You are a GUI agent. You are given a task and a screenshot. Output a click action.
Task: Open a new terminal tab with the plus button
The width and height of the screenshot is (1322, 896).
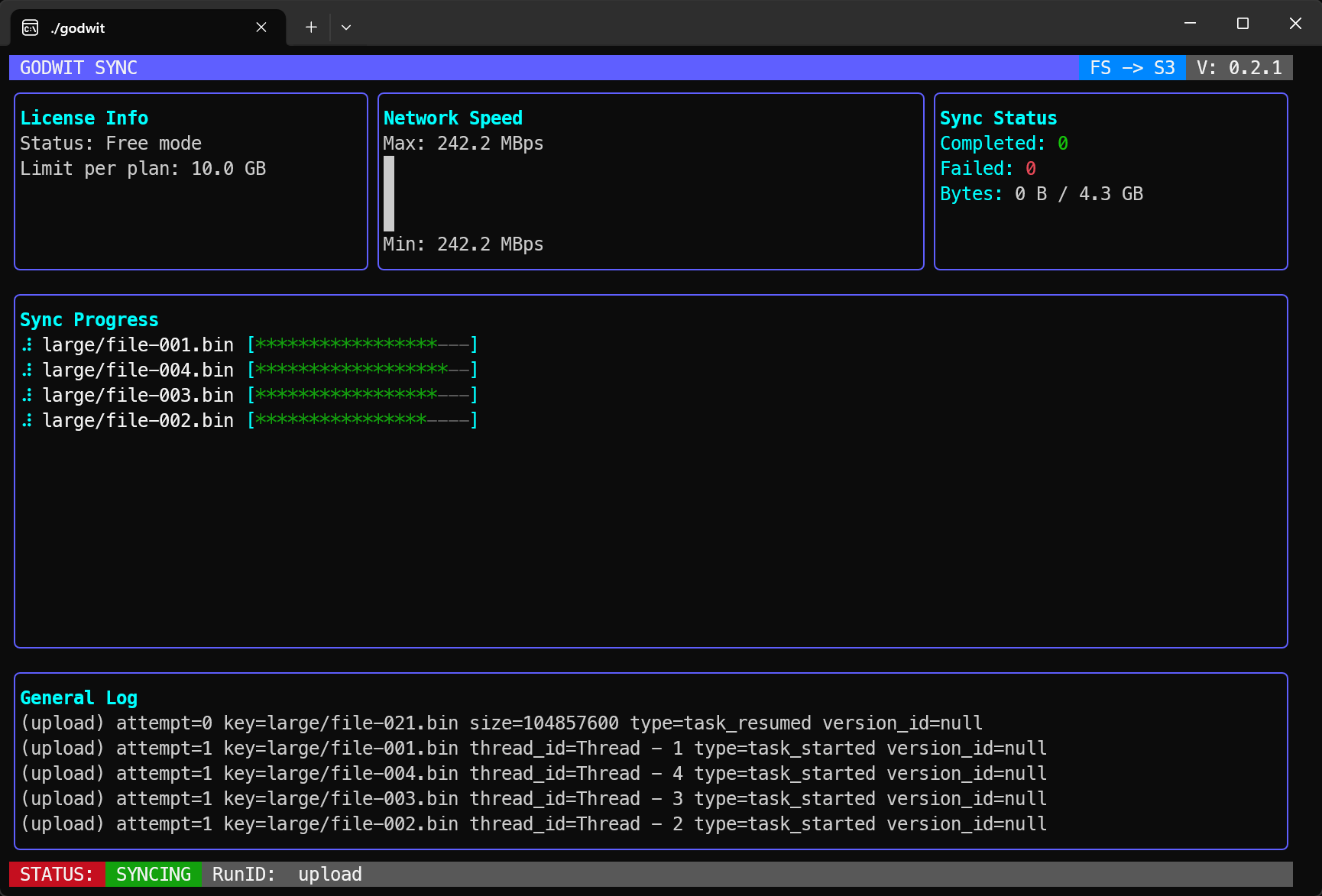tap(310, 27)
